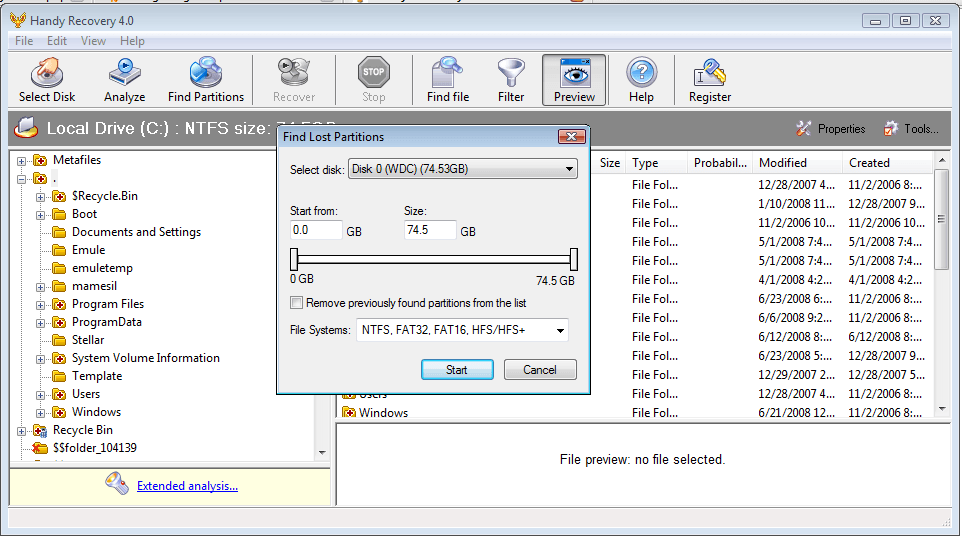Sort by the Probabil... column header

pos(720,163)
